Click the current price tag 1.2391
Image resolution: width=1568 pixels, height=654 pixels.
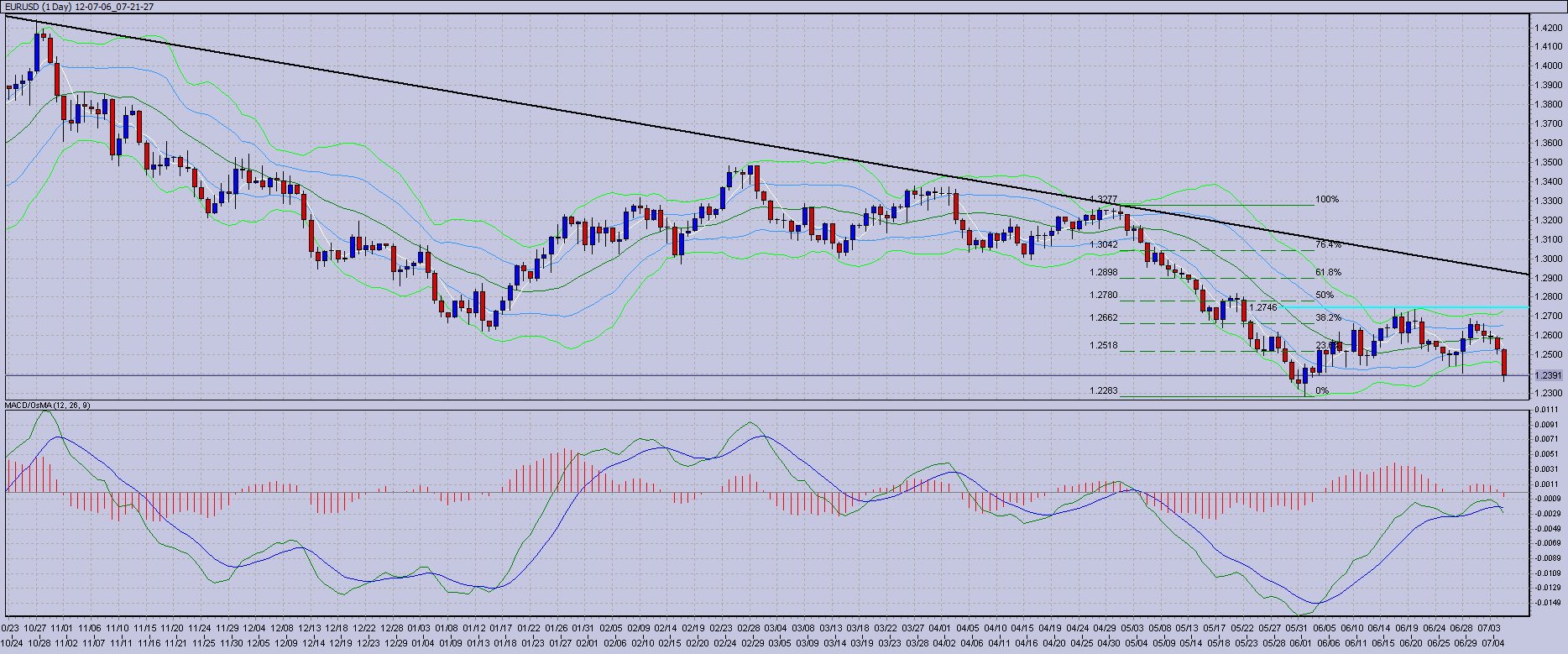click(1548, 375)
